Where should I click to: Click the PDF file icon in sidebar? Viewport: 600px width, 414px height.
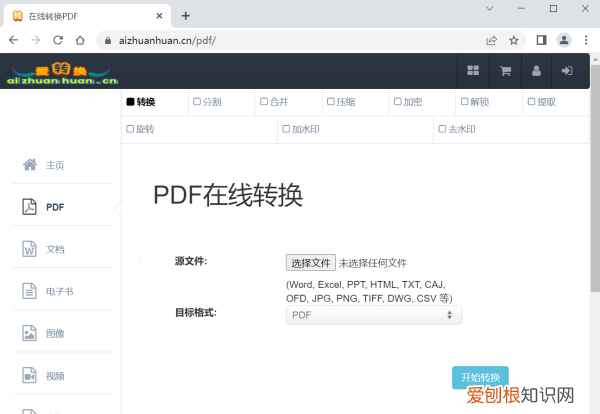click(x=29, y=207)
